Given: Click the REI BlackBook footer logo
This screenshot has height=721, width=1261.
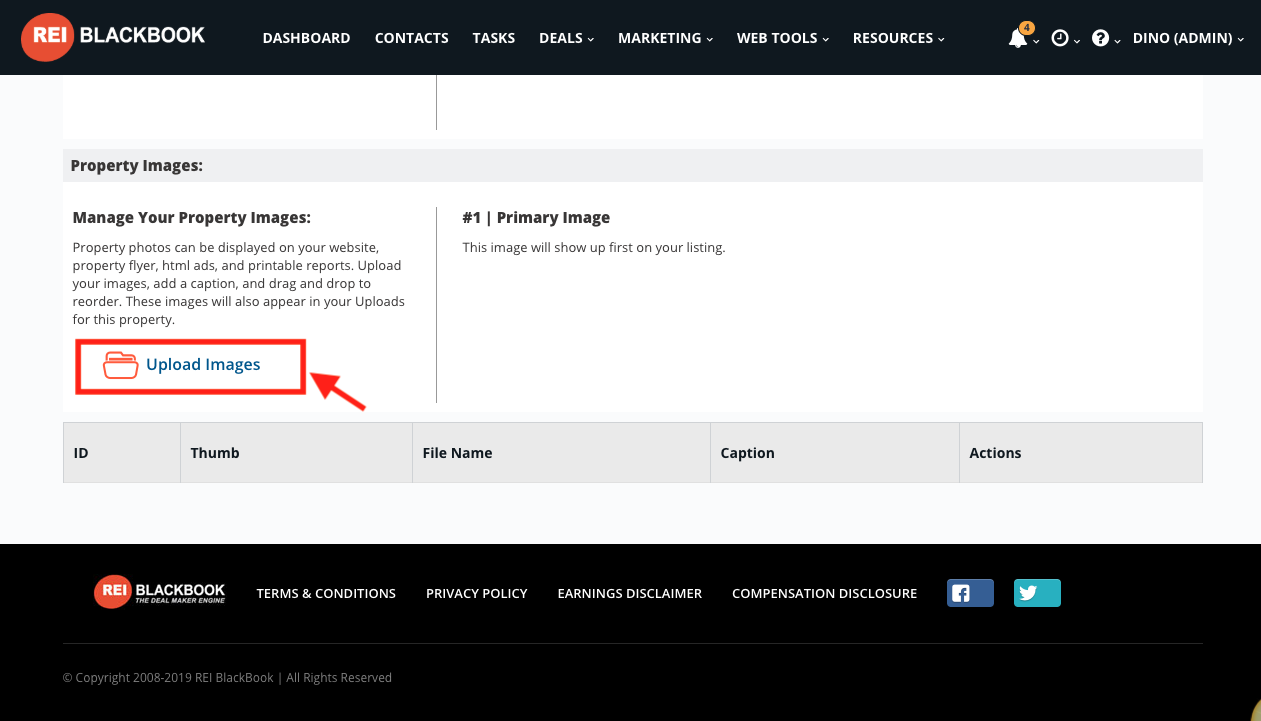Looking at the screenshot, I should [x=160, y=592].
